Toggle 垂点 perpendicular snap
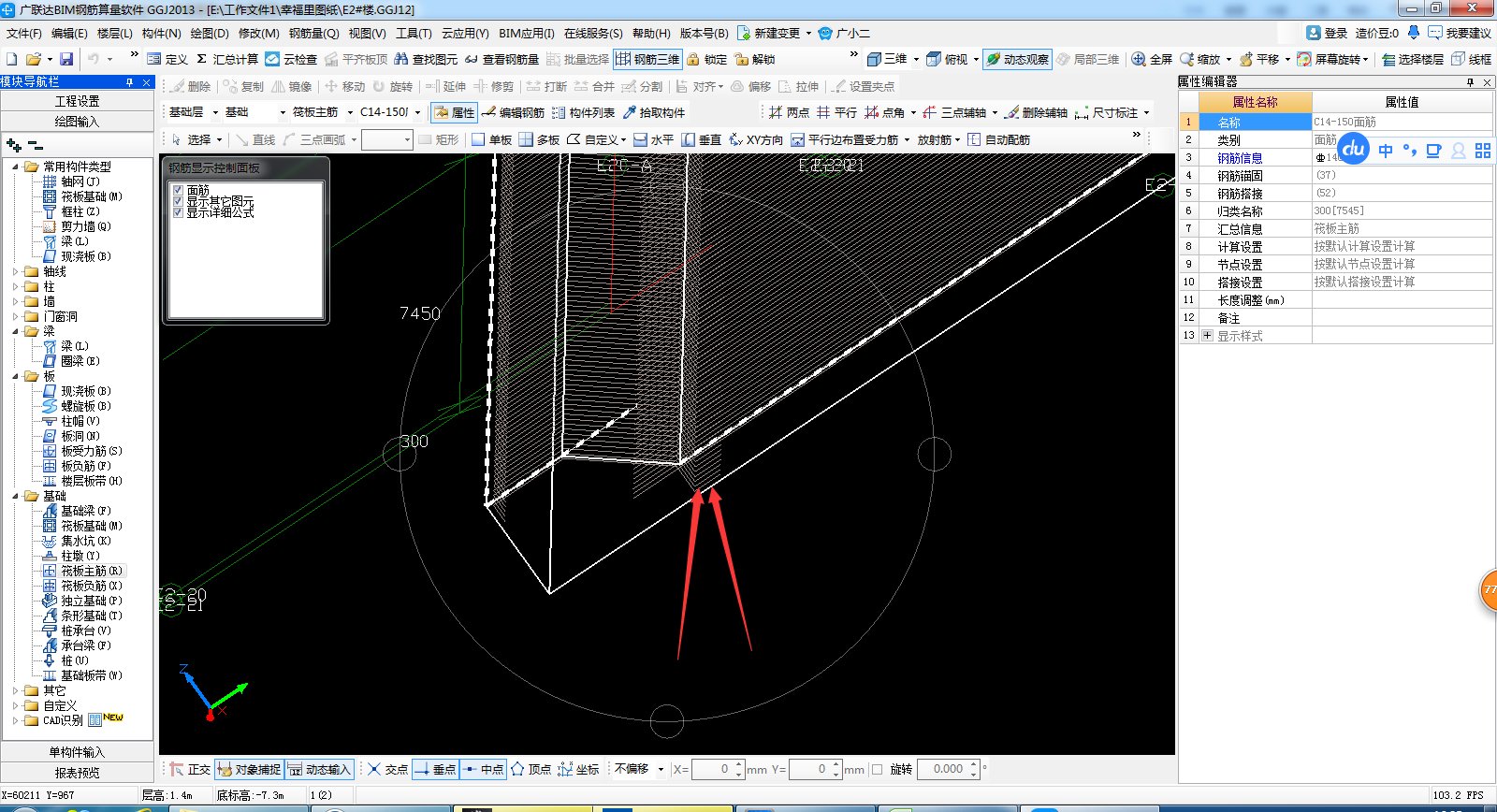 coord(435,769)
